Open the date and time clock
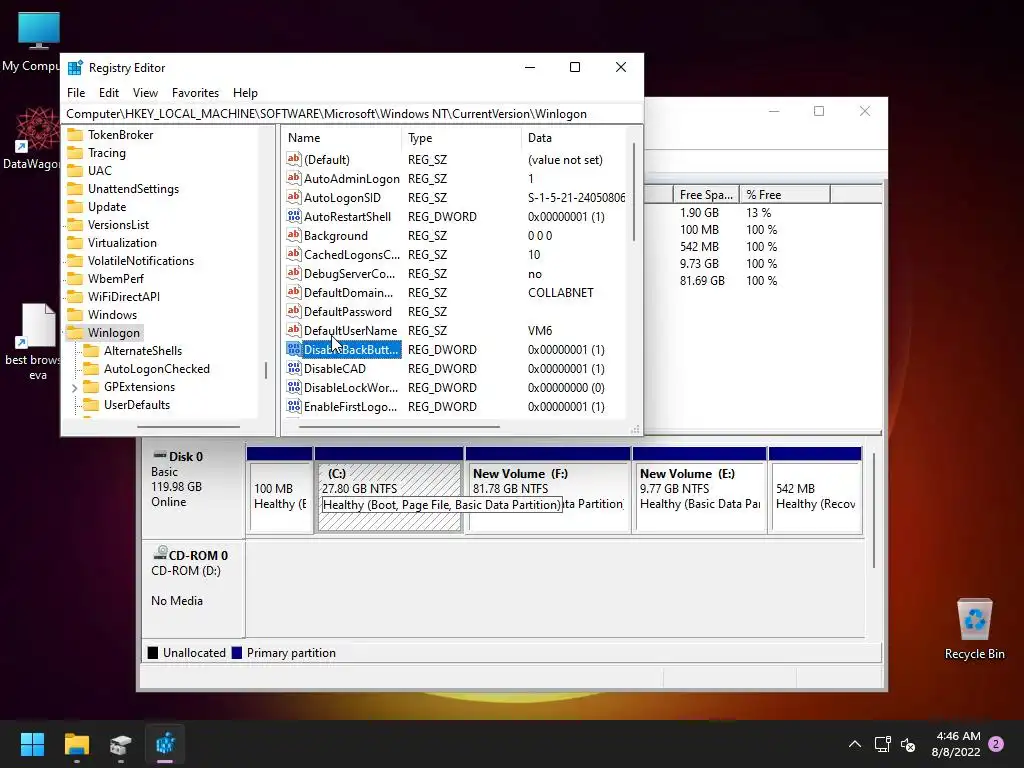The image size is (1024, 768). (956, 744)
